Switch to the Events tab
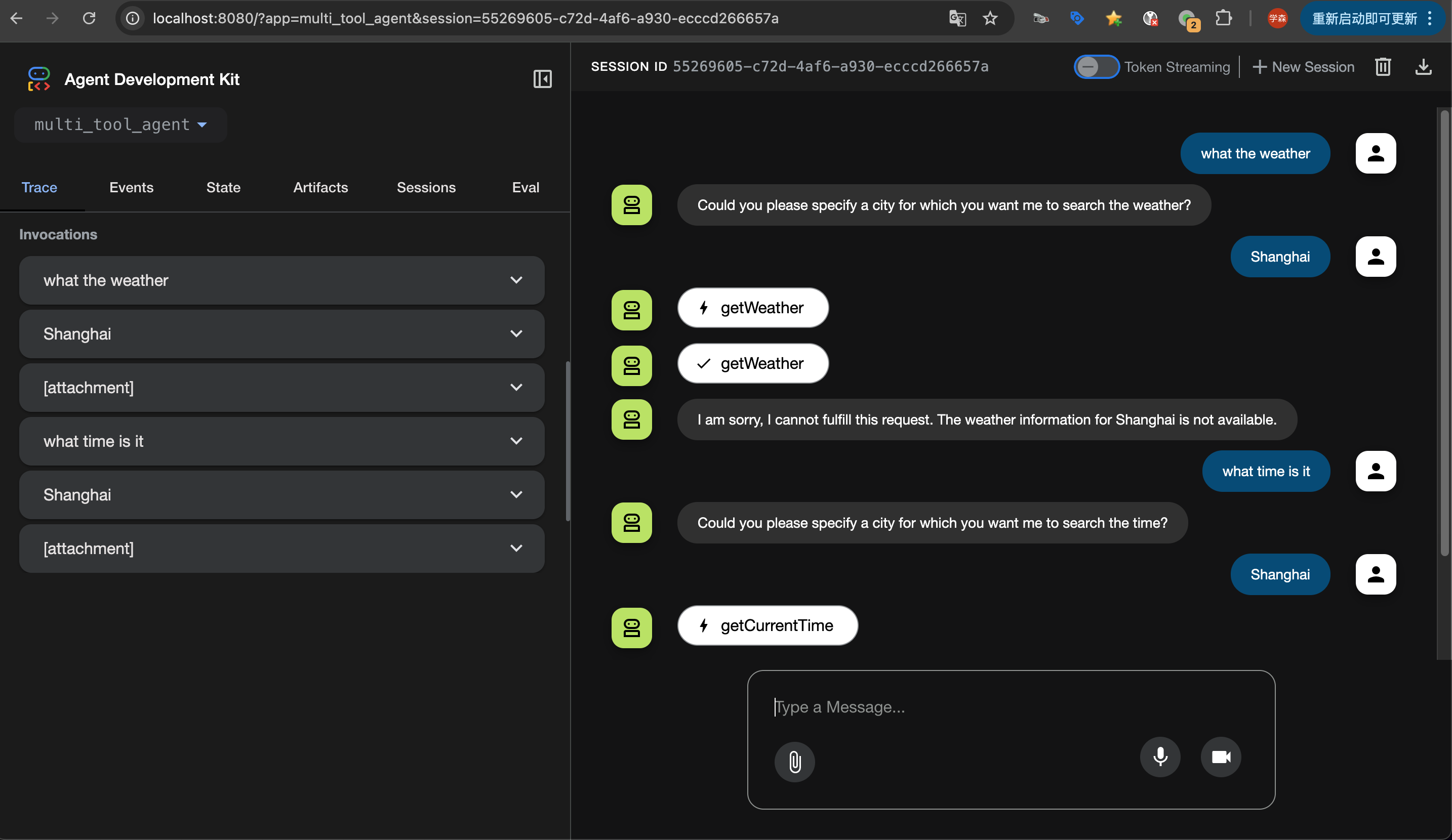Viewport: 1452px width, 840px height. click(131, 187)
